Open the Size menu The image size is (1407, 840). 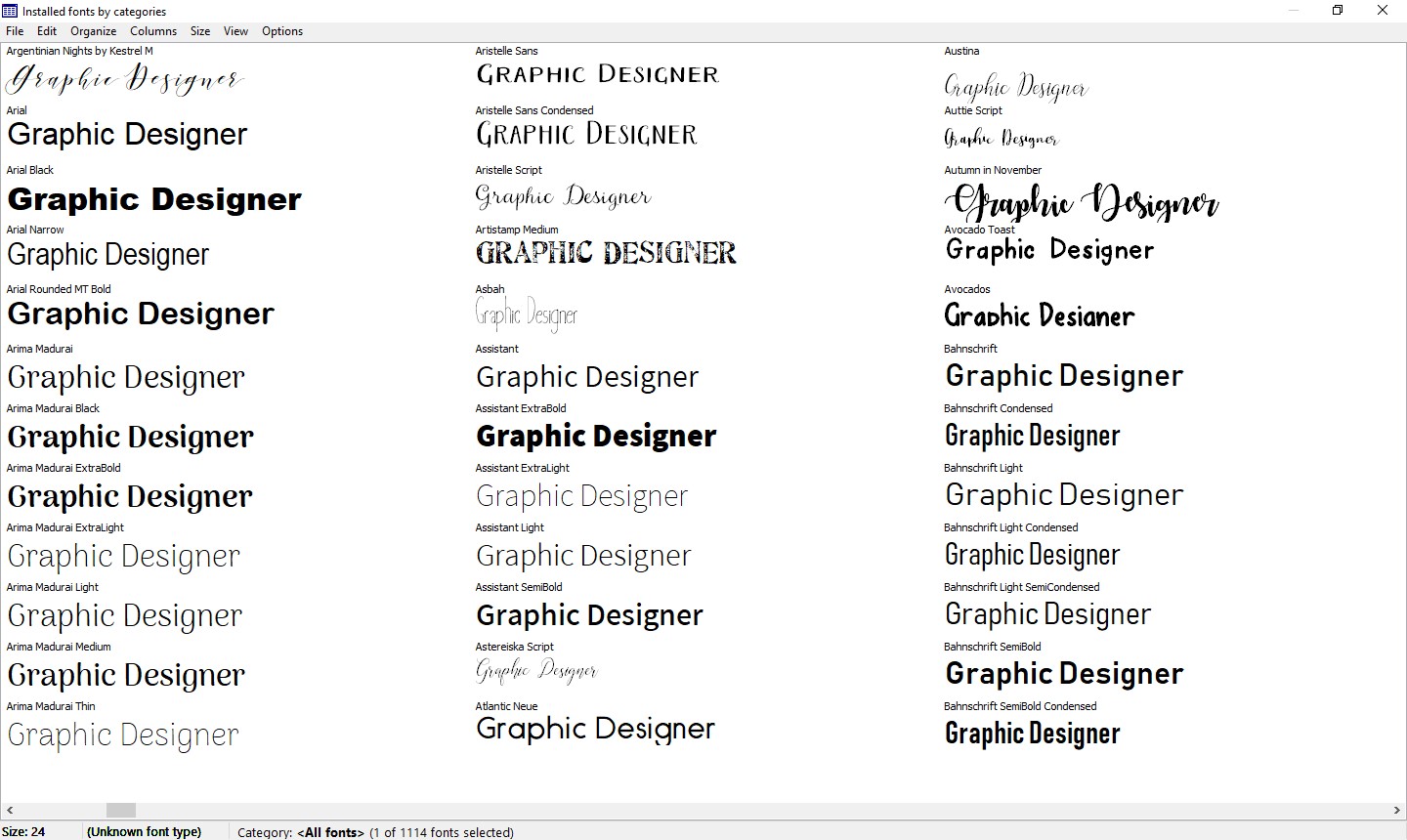[199, 30]
